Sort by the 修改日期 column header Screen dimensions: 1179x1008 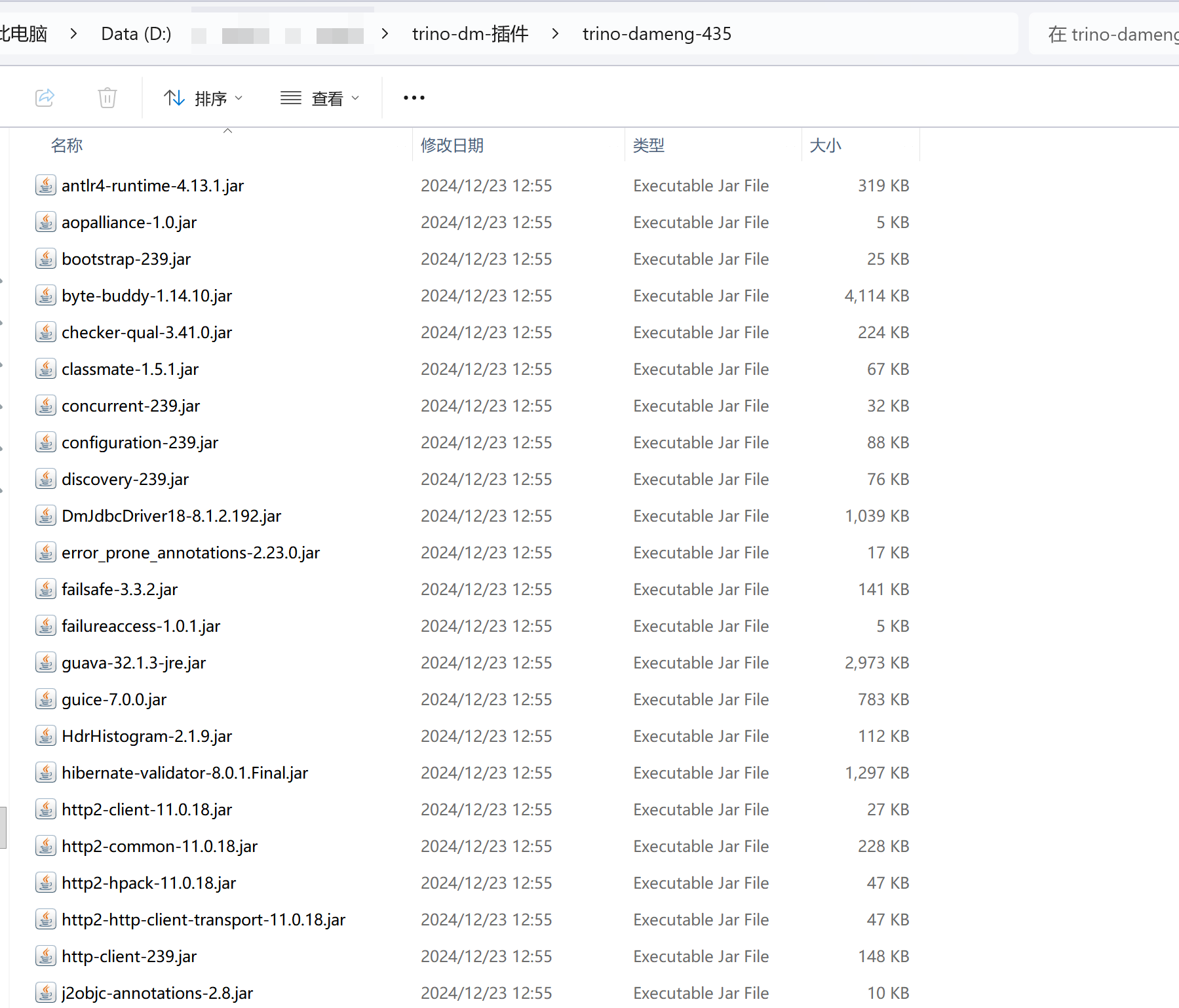pos(452,145)
